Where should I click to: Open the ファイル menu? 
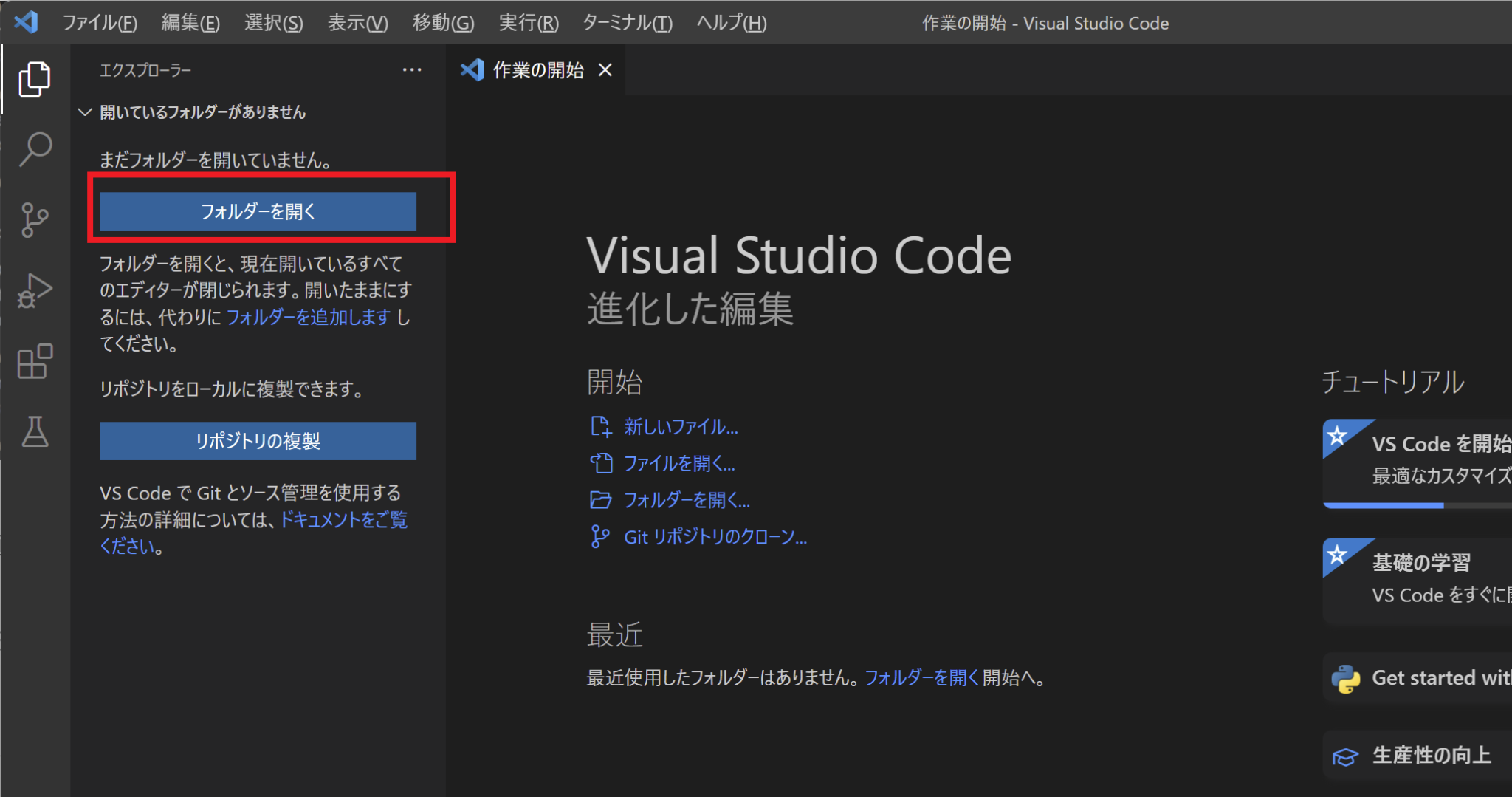pos(101,23)
